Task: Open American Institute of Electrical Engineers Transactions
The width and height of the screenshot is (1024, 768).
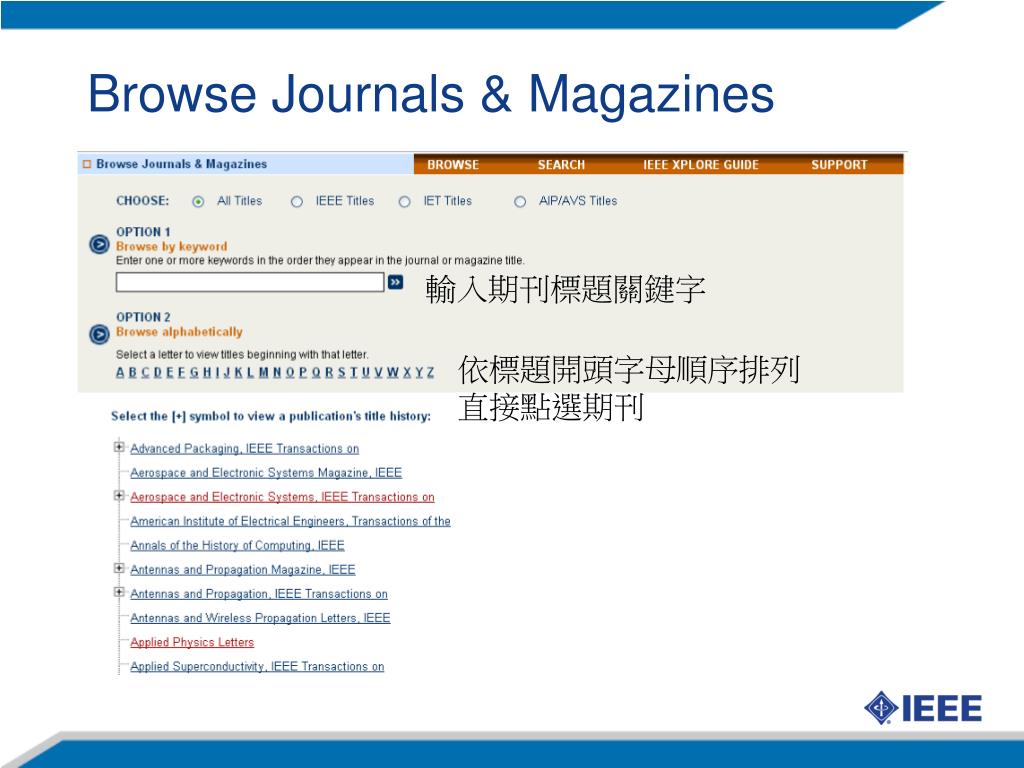Action: [x=290, y=521]
